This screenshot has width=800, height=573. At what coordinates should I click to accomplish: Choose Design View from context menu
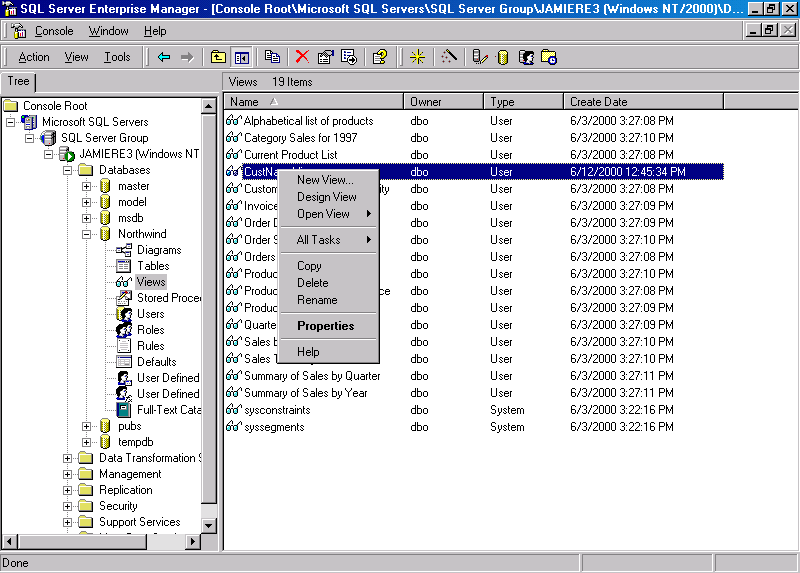[x=327, y=197]
